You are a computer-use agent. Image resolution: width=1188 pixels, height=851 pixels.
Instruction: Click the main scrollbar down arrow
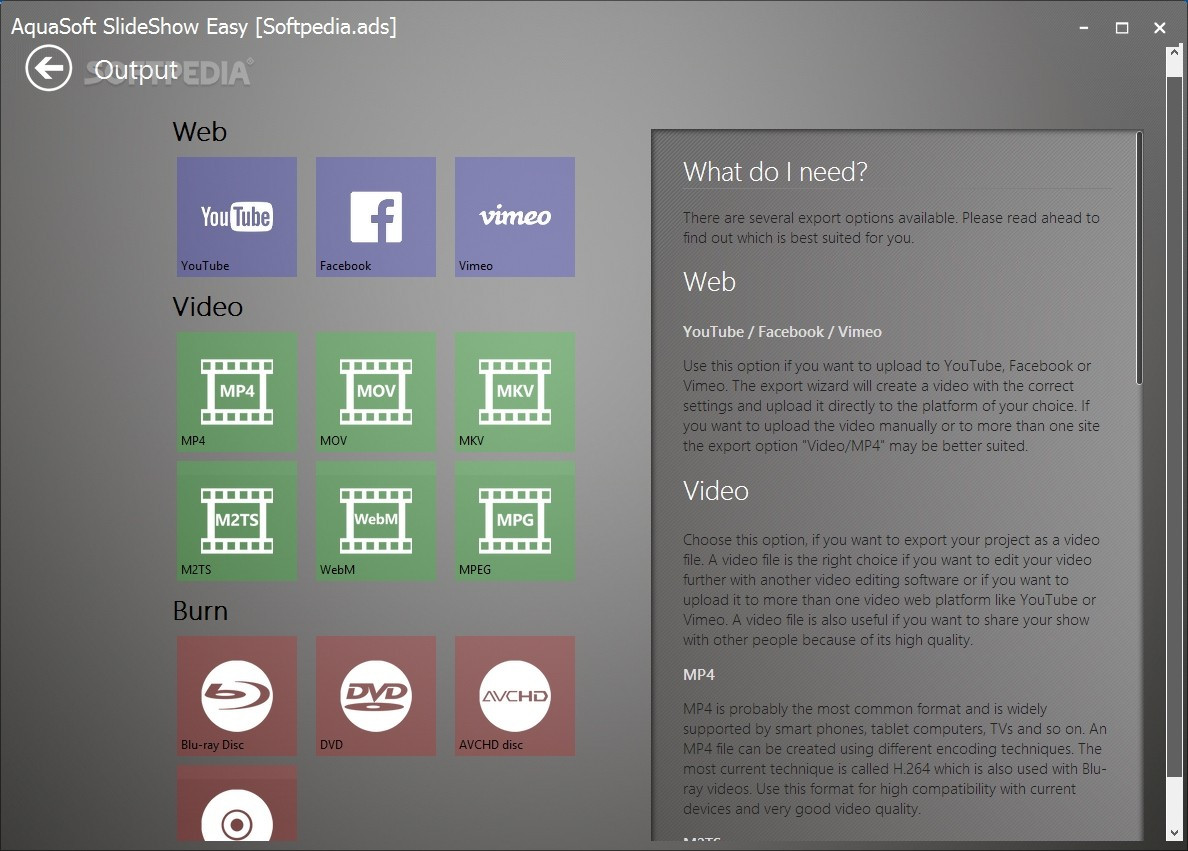click(1174, 833)
